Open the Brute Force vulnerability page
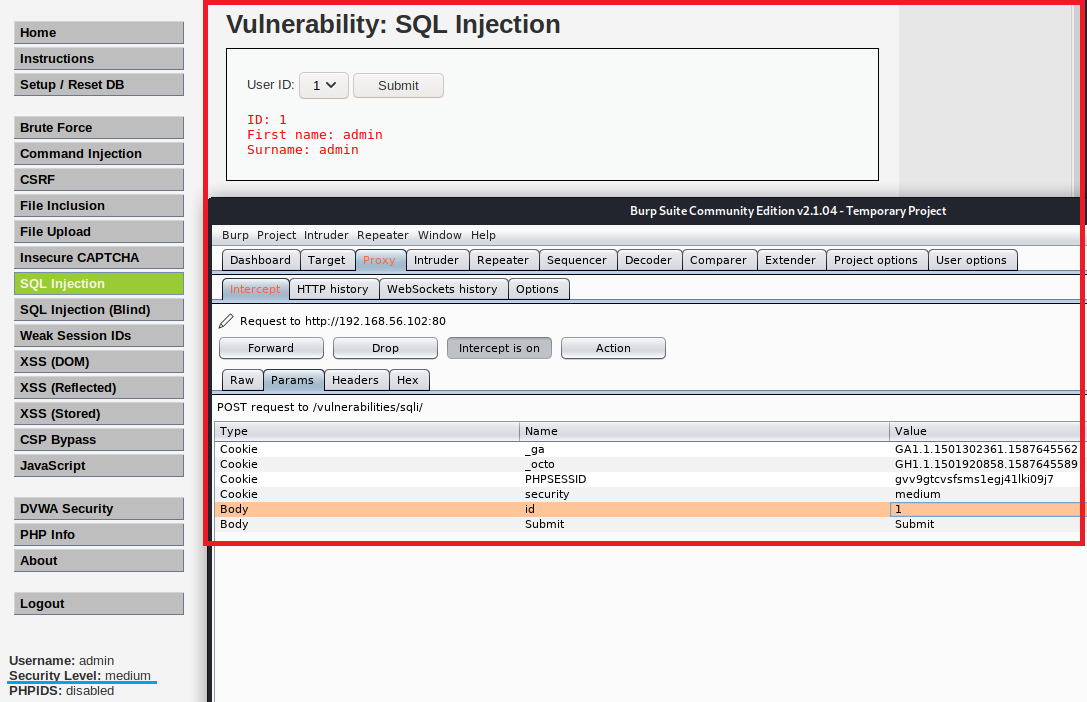 pyautogui.click(x=98, y=128)
